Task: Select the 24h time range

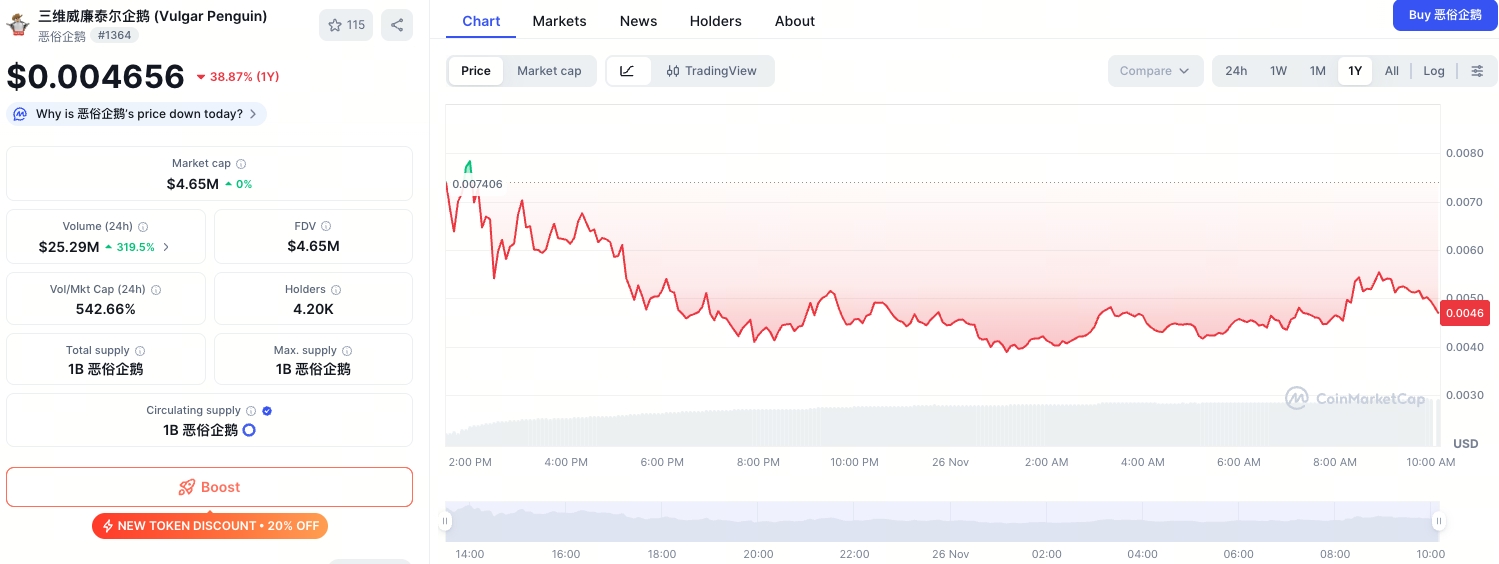Action: coord(1236,71)
